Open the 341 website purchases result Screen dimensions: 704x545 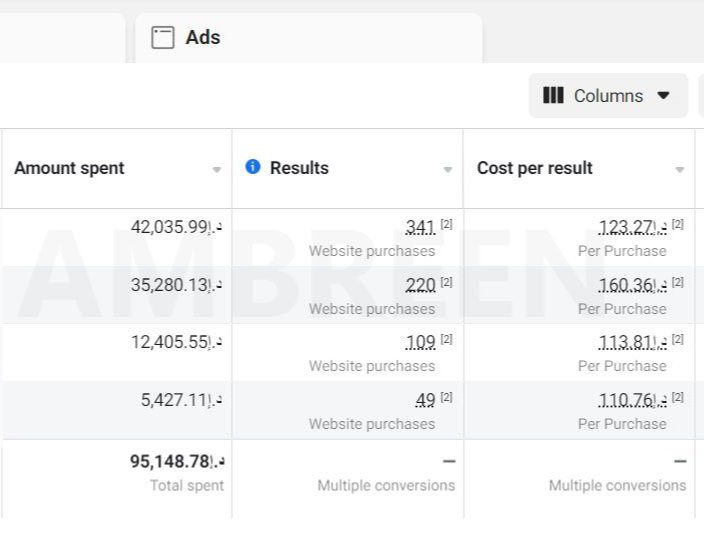pyautogui.click(x=420, y=228)
